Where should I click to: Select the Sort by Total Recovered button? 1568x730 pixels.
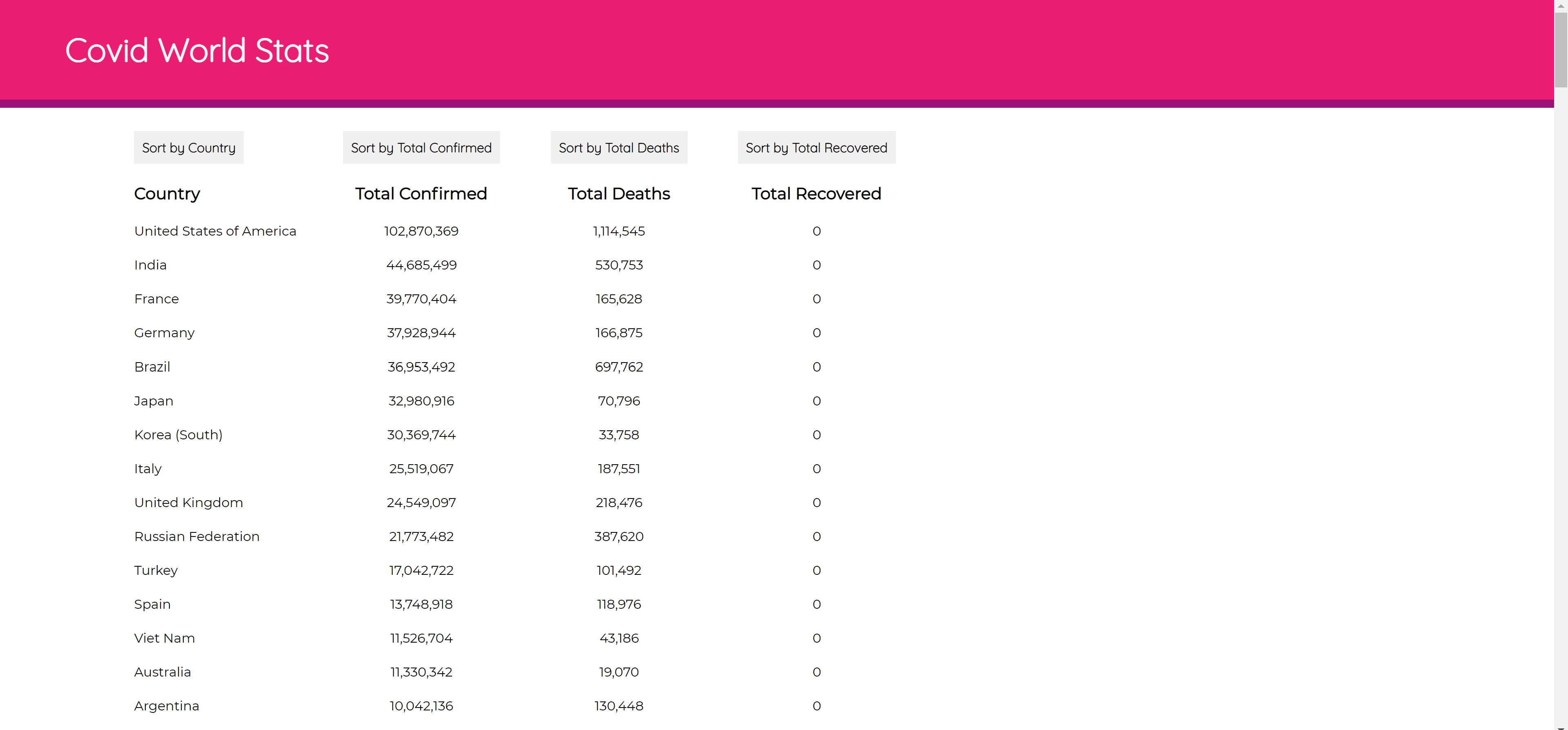(x=816, y=147)
